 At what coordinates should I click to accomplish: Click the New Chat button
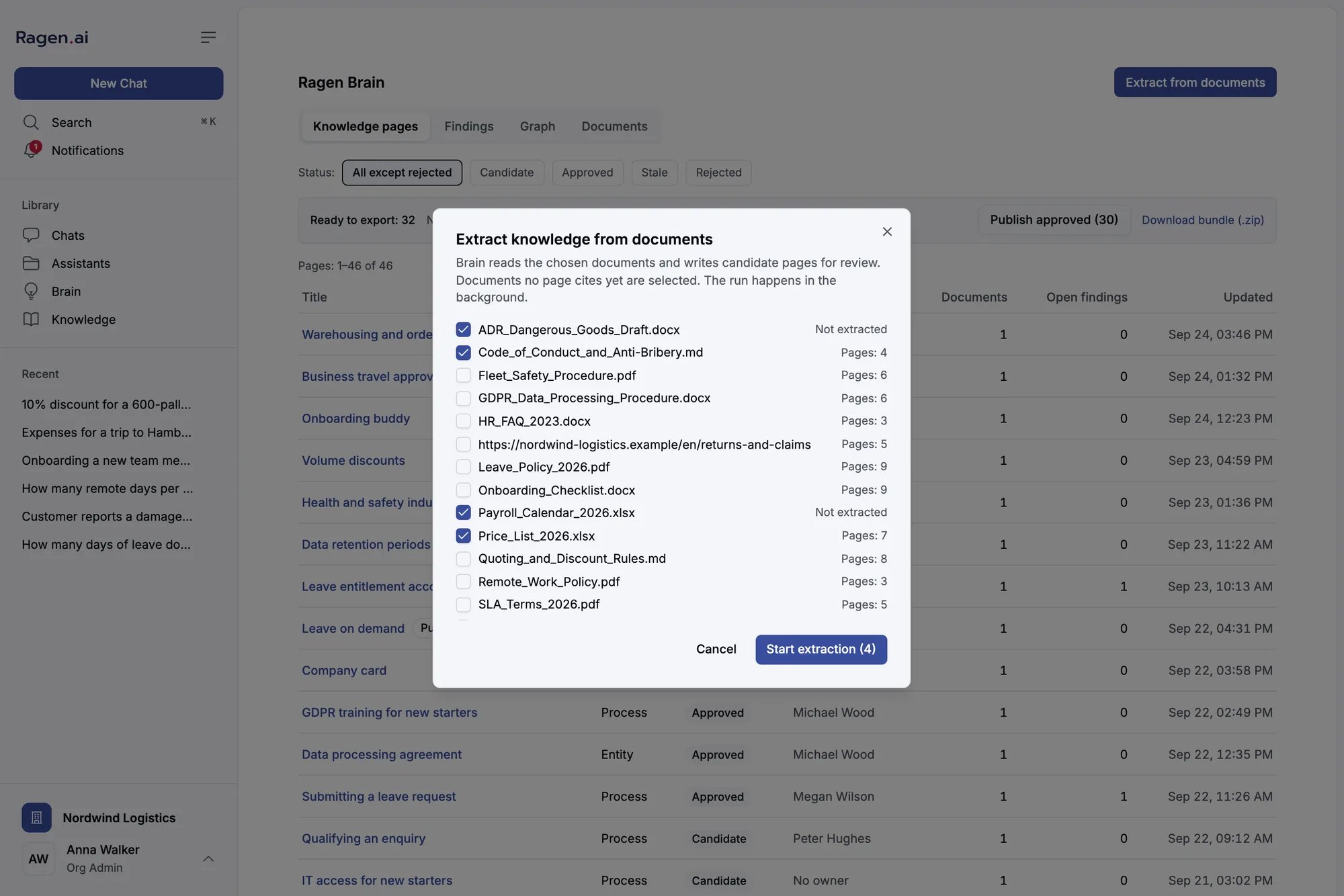[118, 83]
